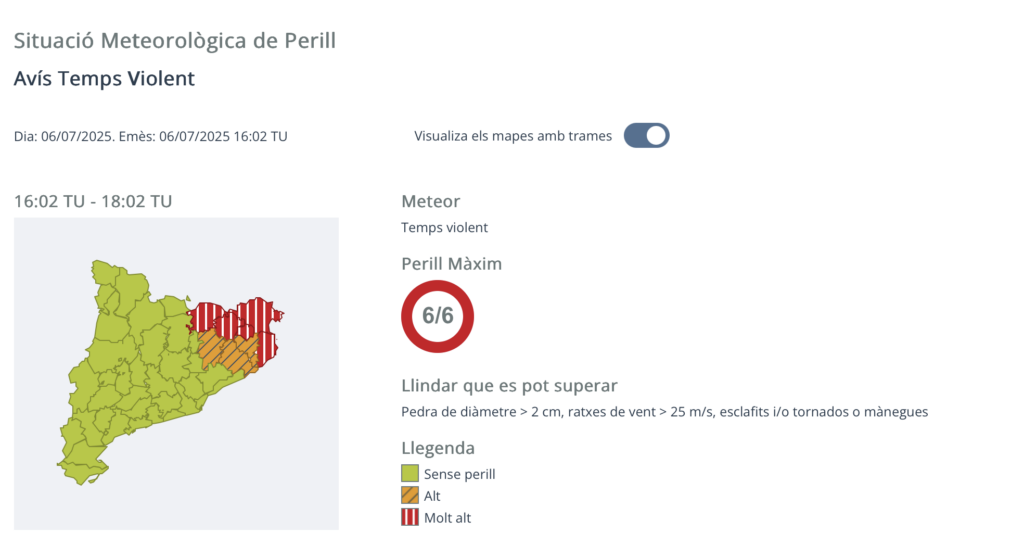Click the orange hatched 'Alt' legend swatch
Viewport: 1024px width, 558px height.
click(409, 495)
